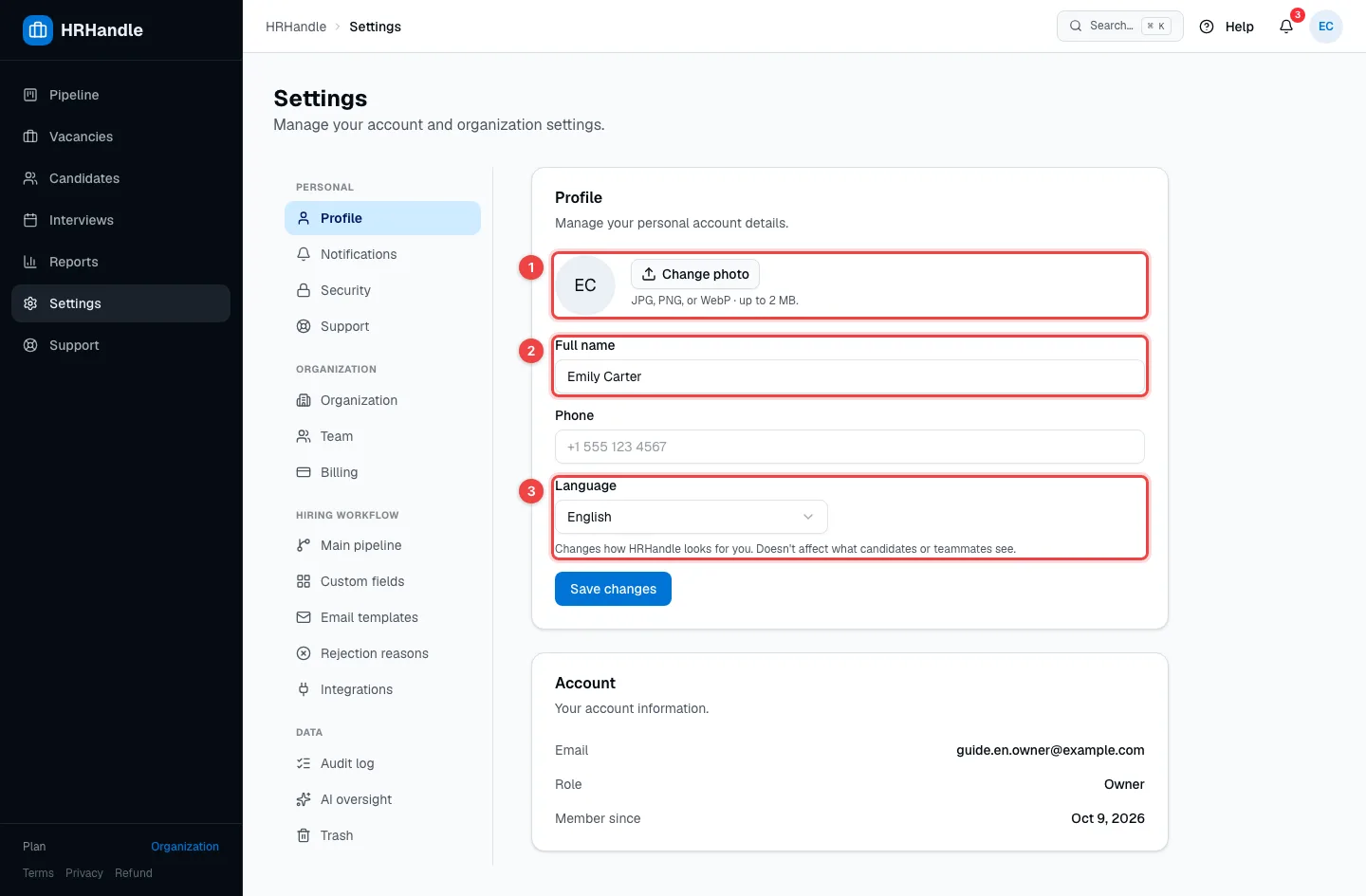
Task: Open Pipeline in the main sidebar
Action: [120, 95]
